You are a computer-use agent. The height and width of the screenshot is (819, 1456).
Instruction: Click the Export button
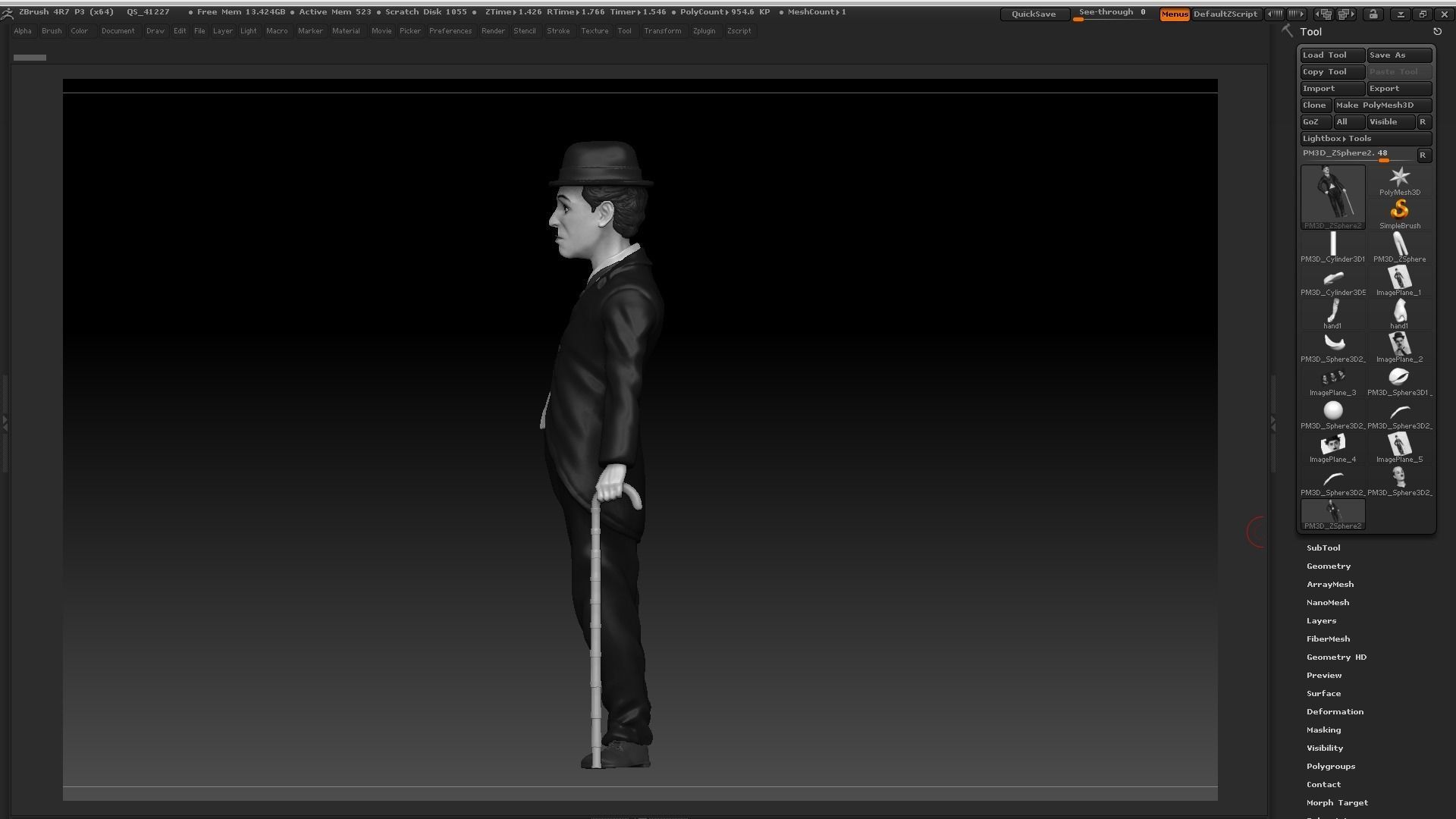click(1399, 89)
